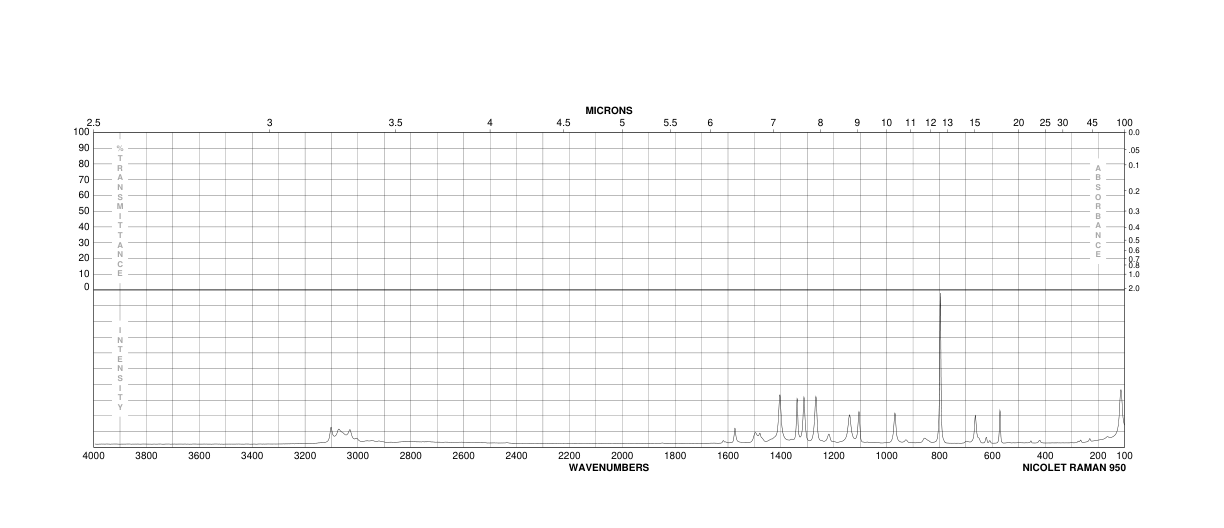Click the 400 wavenumber axis label

click(x=1045, y=457)
